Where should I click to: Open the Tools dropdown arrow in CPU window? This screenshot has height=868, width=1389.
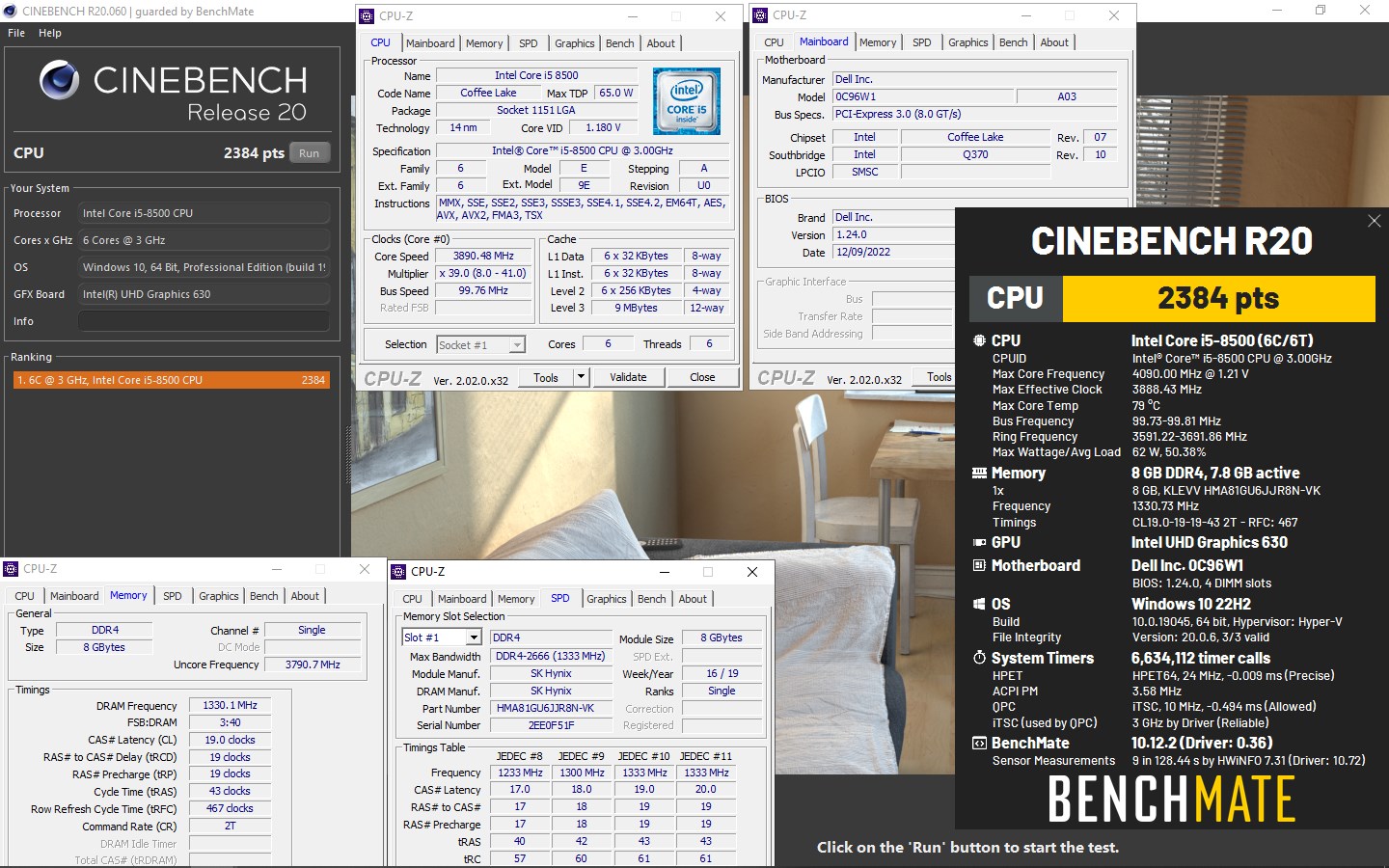(581, 377)
